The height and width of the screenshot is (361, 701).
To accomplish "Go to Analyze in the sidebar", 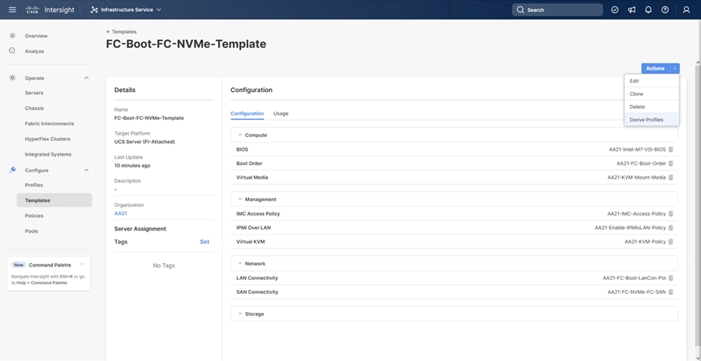I will coord(34,51).
